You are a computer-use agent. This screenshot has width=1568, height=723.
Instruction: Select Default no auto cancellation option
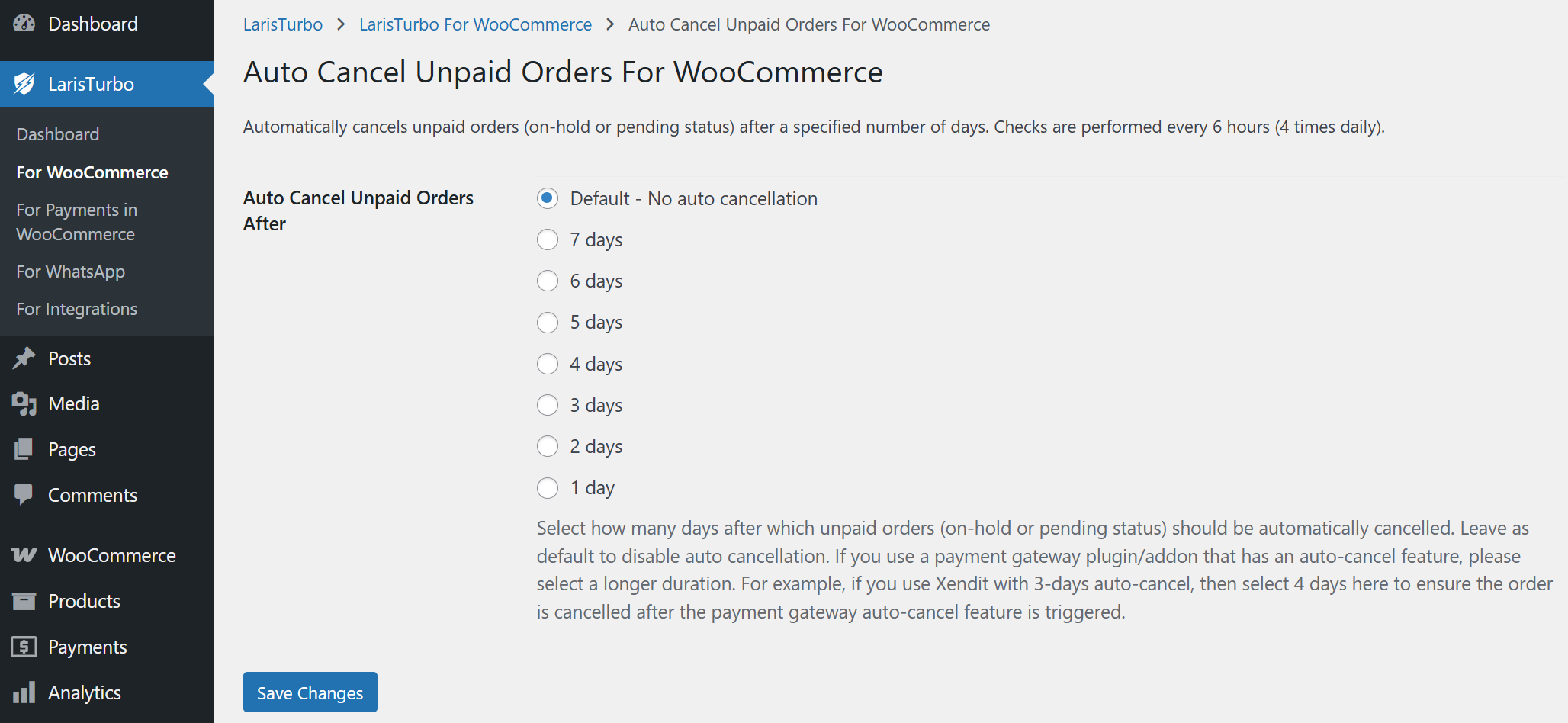click(548, 198)
